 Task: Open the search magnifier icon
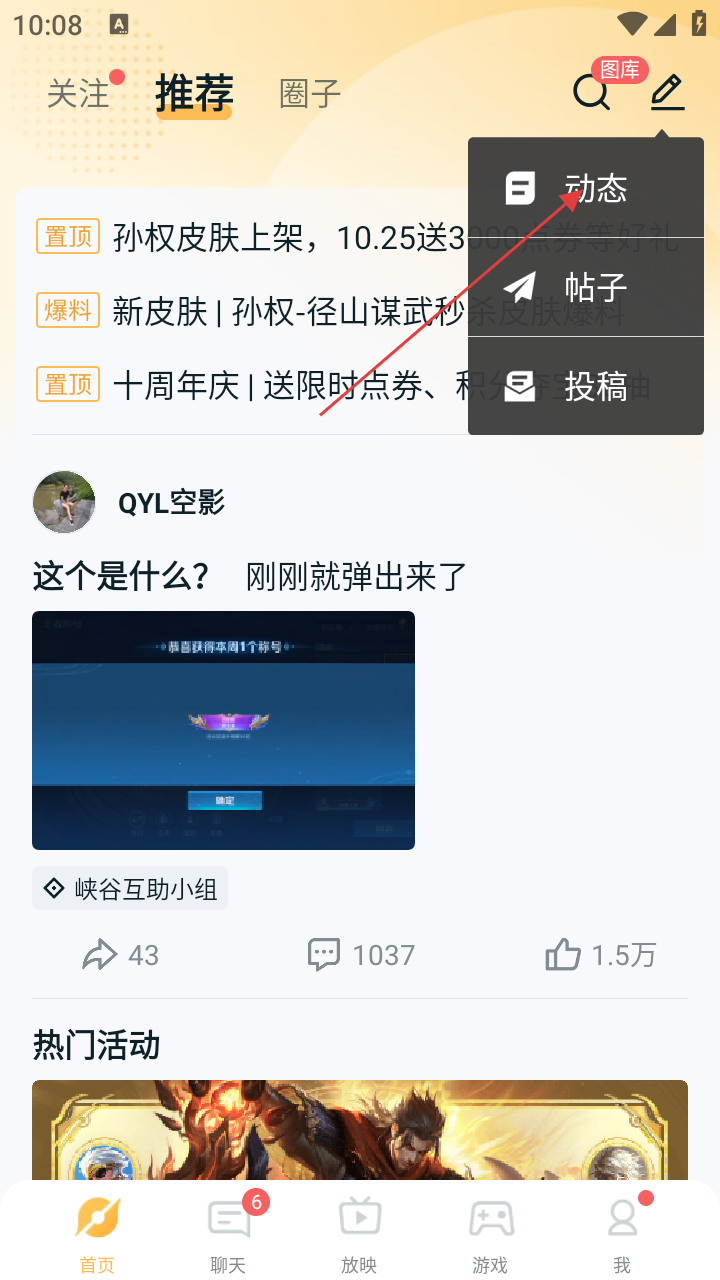coord(591,92)
